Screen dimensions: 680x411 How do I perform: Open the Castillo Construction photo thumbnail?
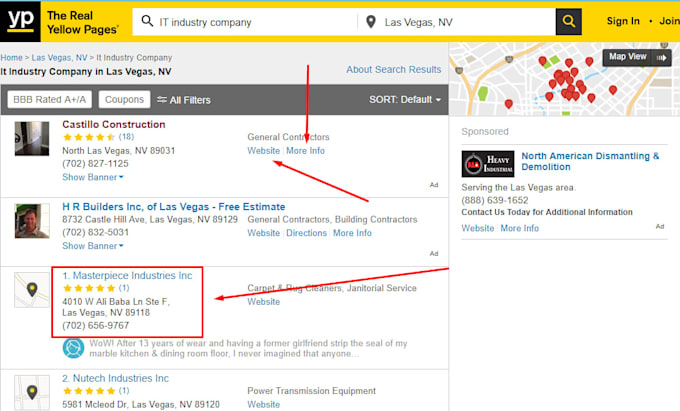[x=32, y=138]
